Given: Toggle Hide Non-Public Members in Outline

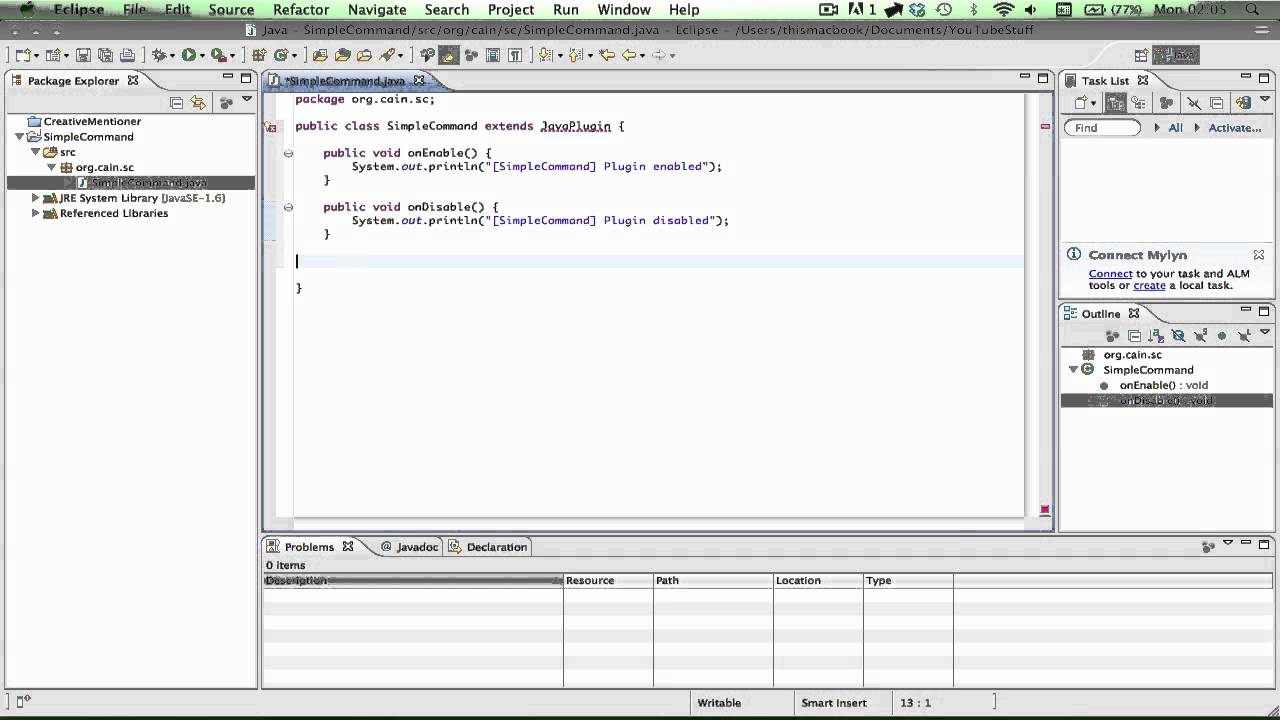Looking at the screenshot, I should pos(1222,336).
